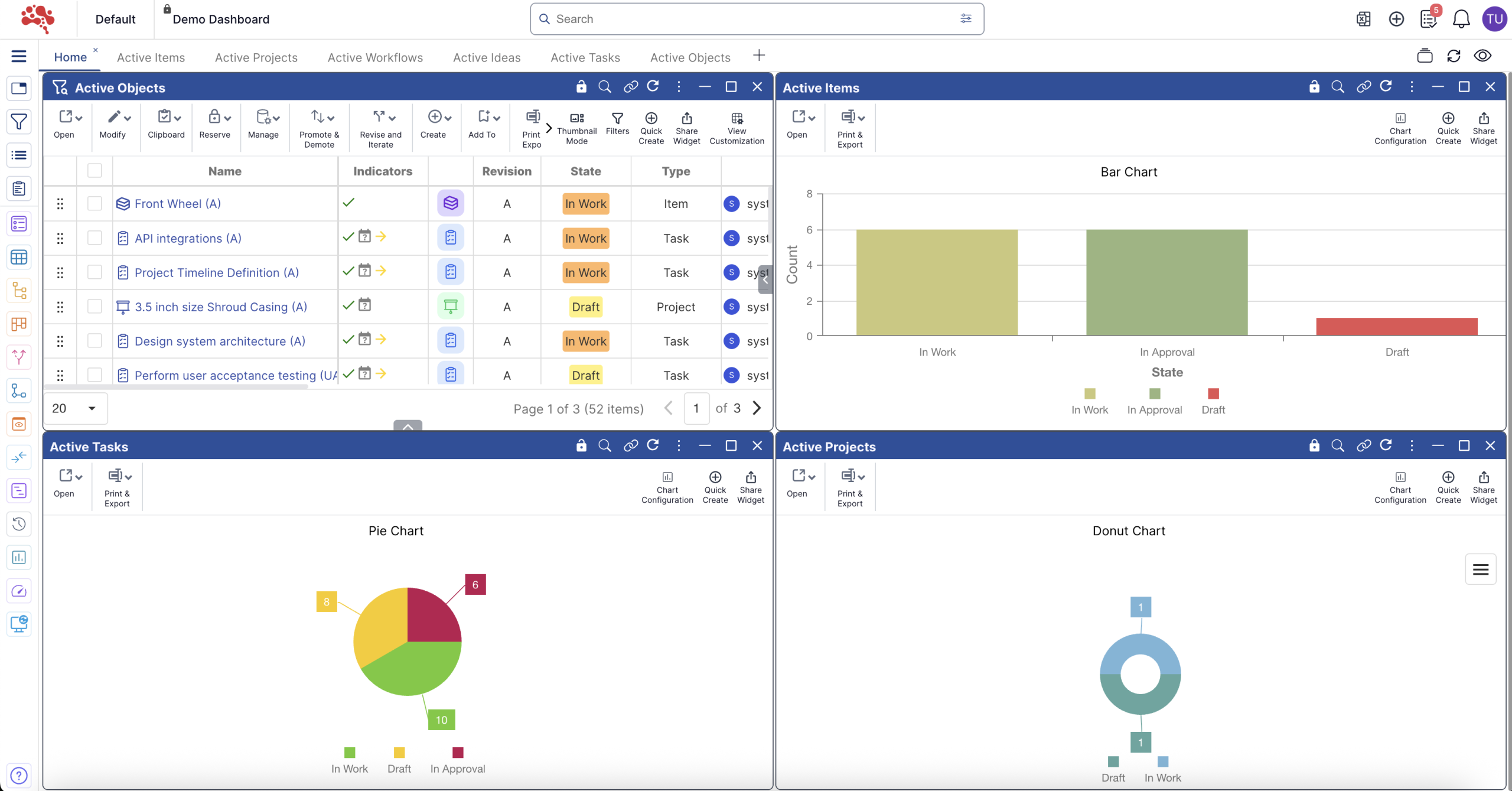Refresh the Active Tasks widget
This screenshot has height=791, width=1512.
click(653, 445)
